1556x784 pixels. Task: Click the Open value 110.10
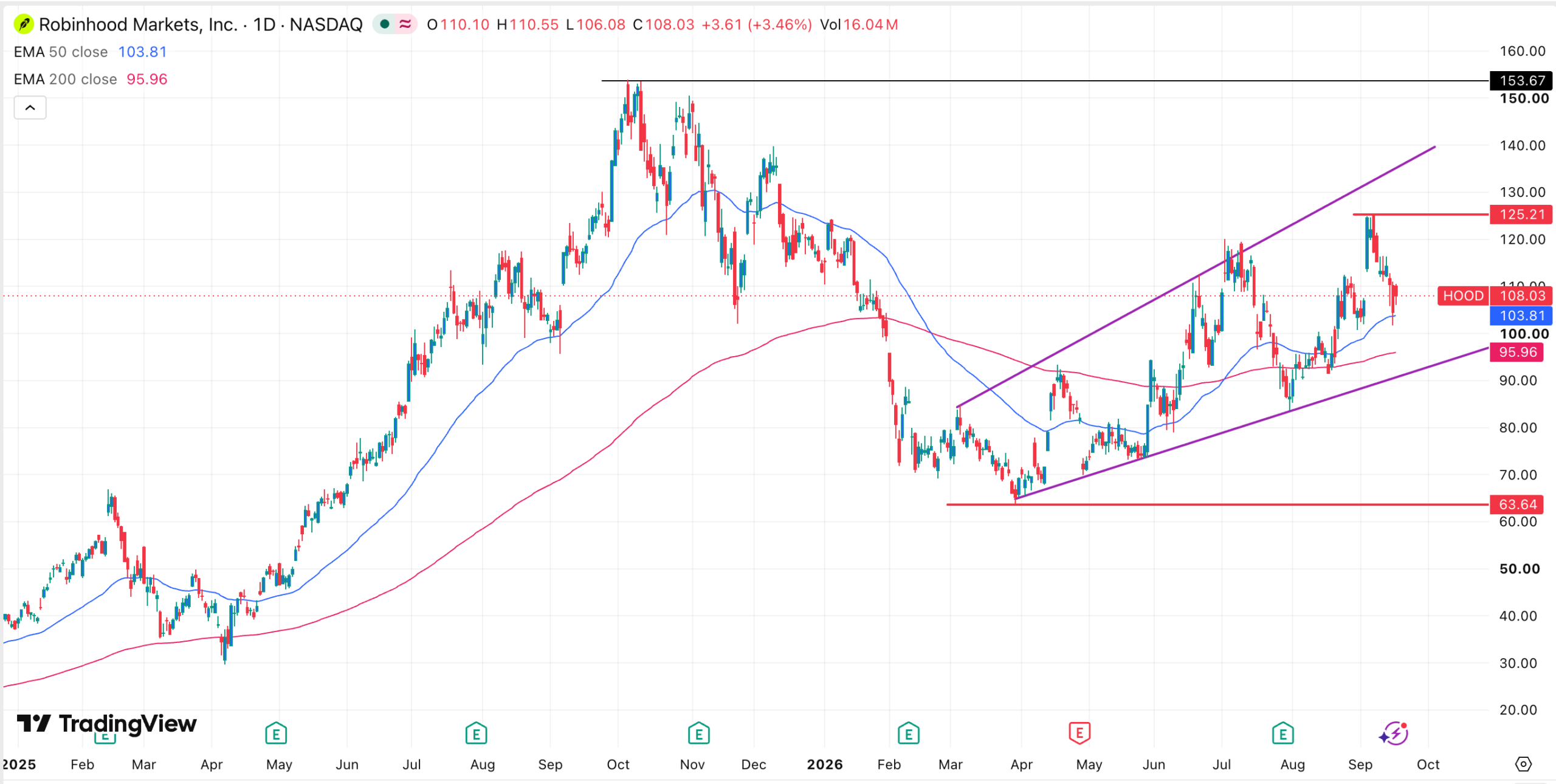click(464, 25)
